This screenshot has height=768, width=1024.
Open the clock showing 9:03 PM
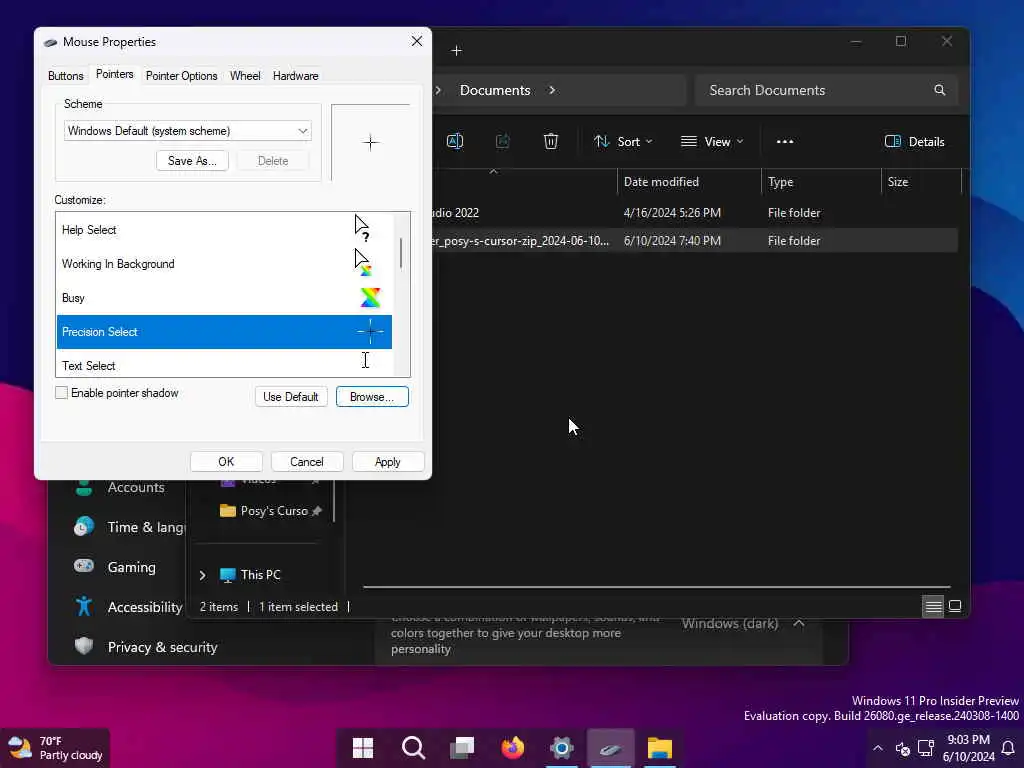(968, 748)
